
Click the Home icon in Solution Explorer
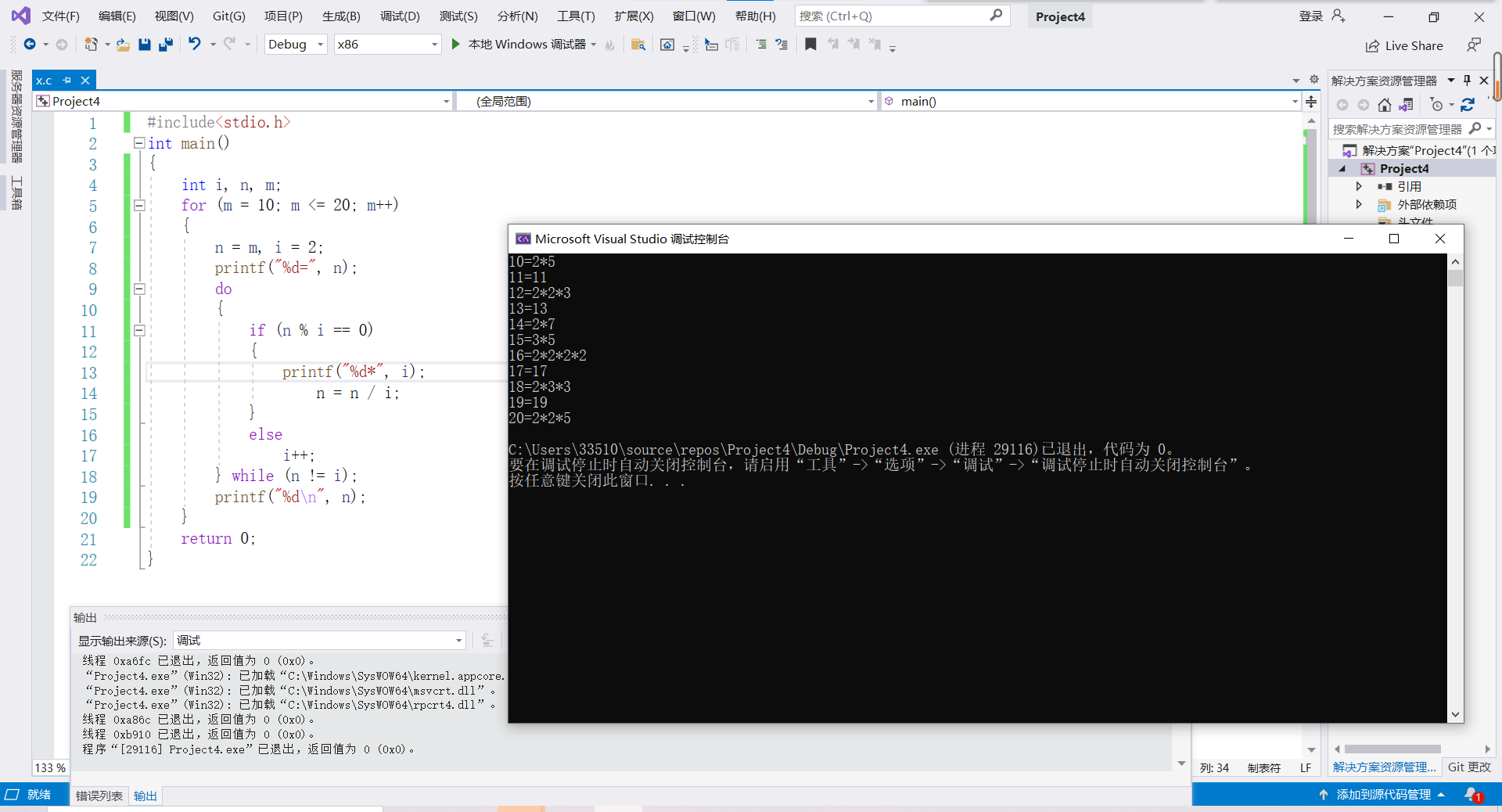point(1385,105)
